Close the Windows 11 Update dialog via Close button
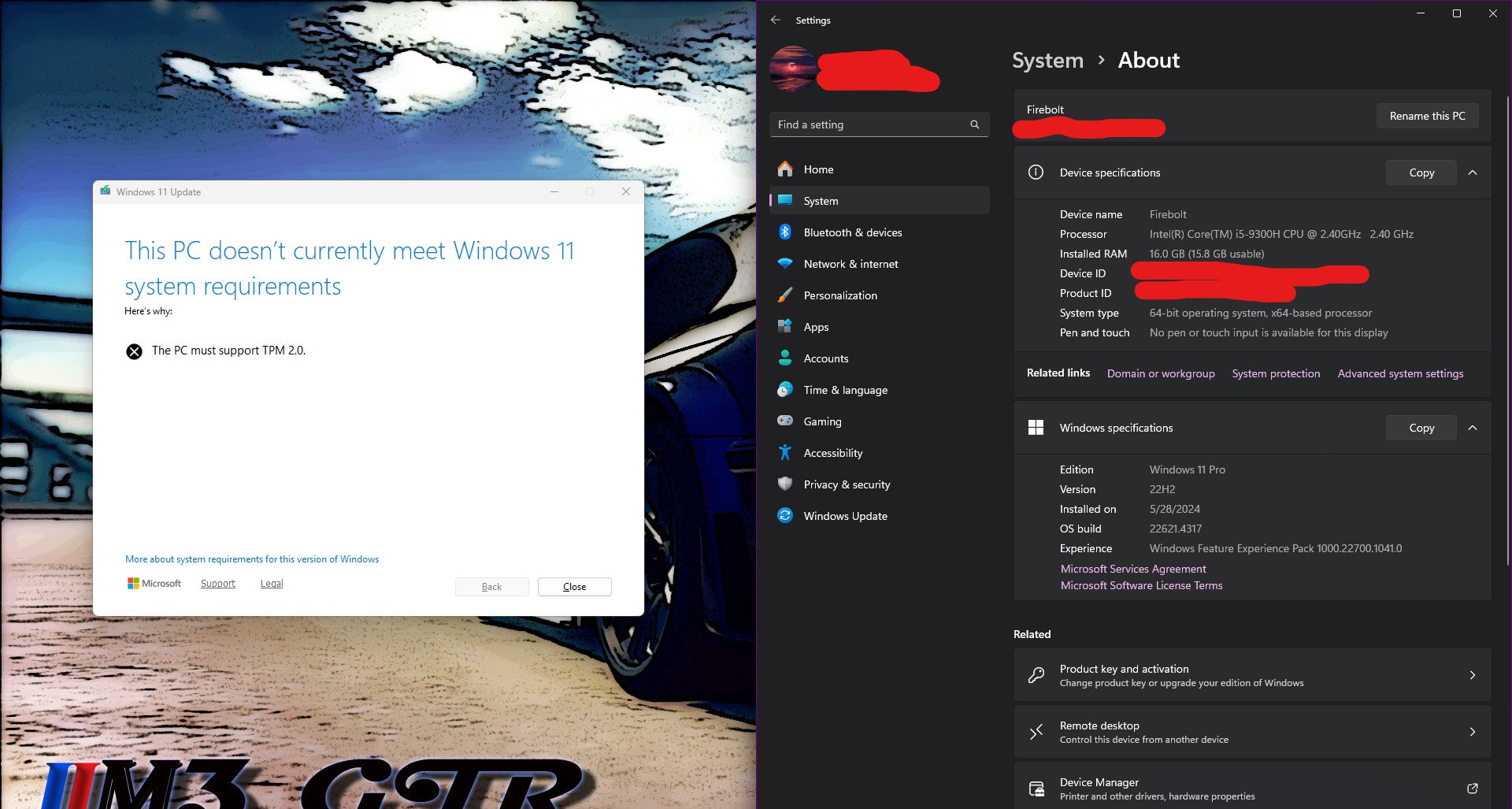This screenshot has width=1512, height=809. pyautogui.click(x=574, y=587)
